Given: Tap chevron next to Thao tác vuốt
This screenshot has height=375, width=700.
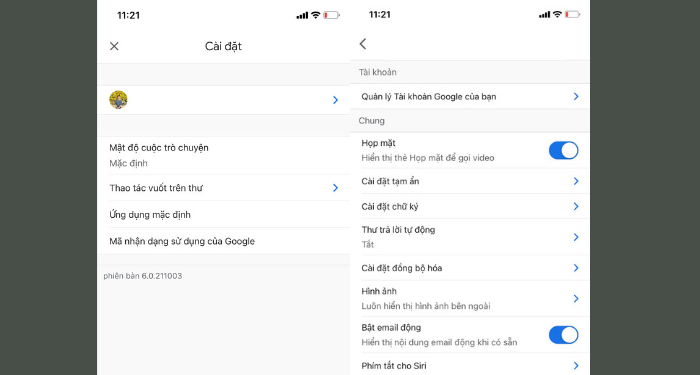Looking at the screenshot, I should point(336,188).
